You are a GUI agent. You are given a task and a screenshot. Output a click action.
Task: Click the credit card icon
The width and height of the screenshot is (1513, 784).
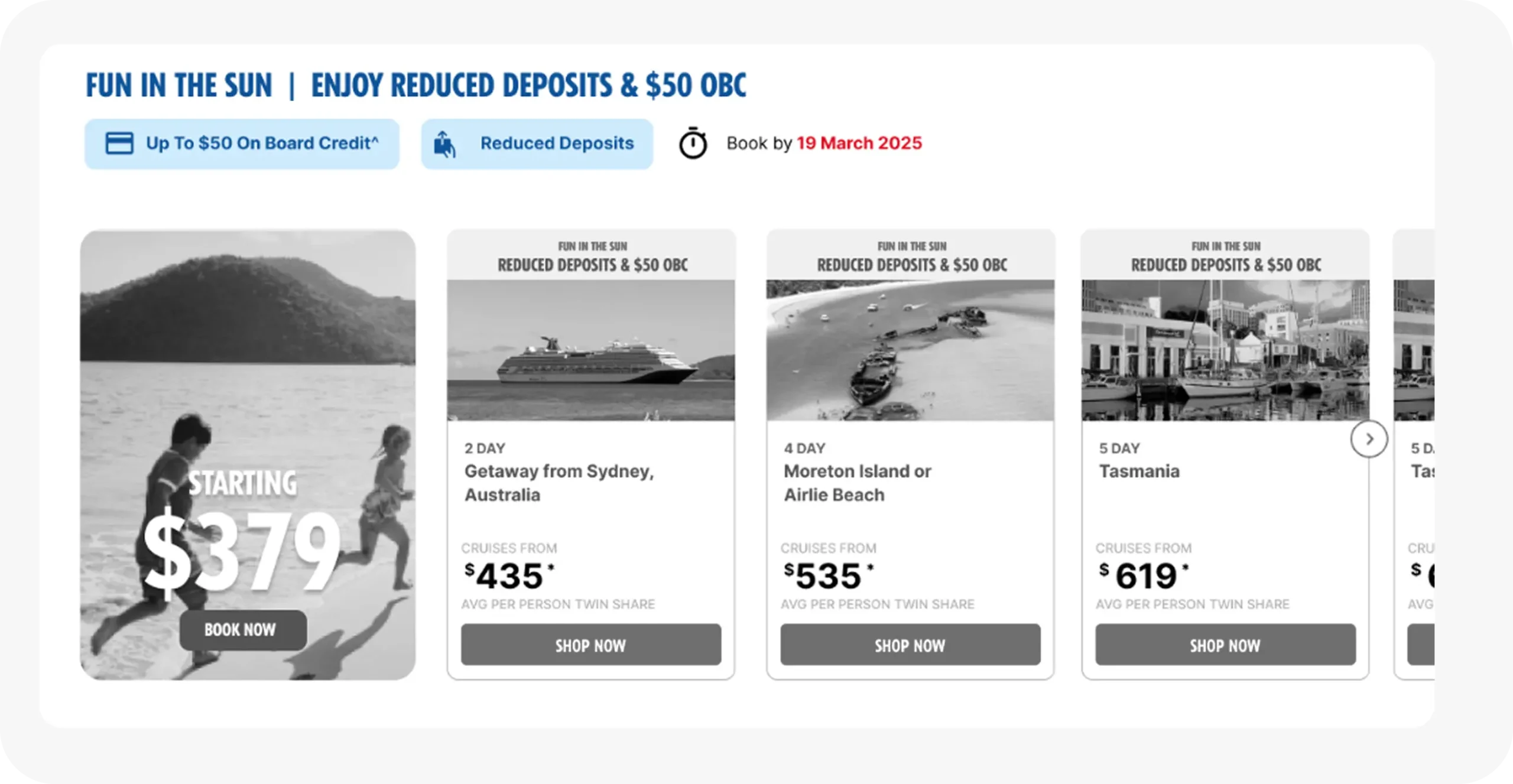tap(119, 144)
